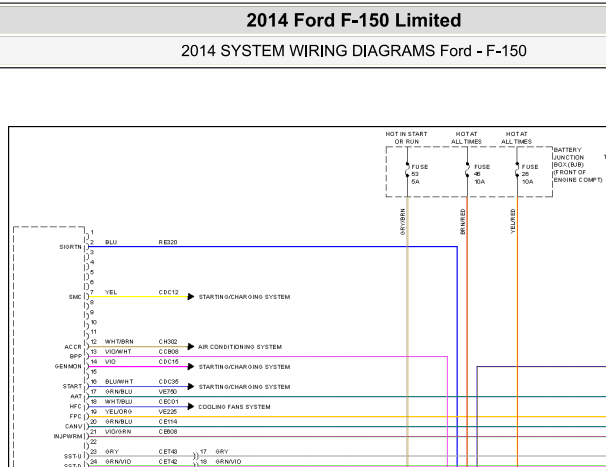This screenshot has width=606, height=467.
Task: Click pin number 22 on the connector
Action: point(94,441)
